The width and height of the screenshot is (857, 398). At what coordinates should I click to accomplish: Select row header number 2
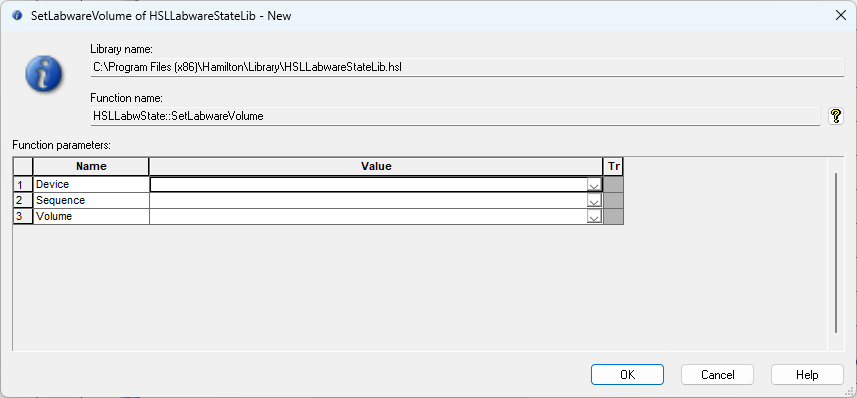(x=23, y=201)
